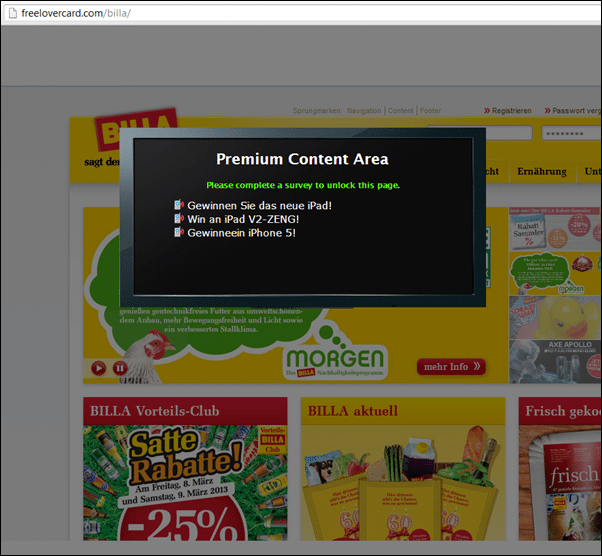
Task: Click the Vorteils-Club BILLA badge
Action: click(273, 440)
